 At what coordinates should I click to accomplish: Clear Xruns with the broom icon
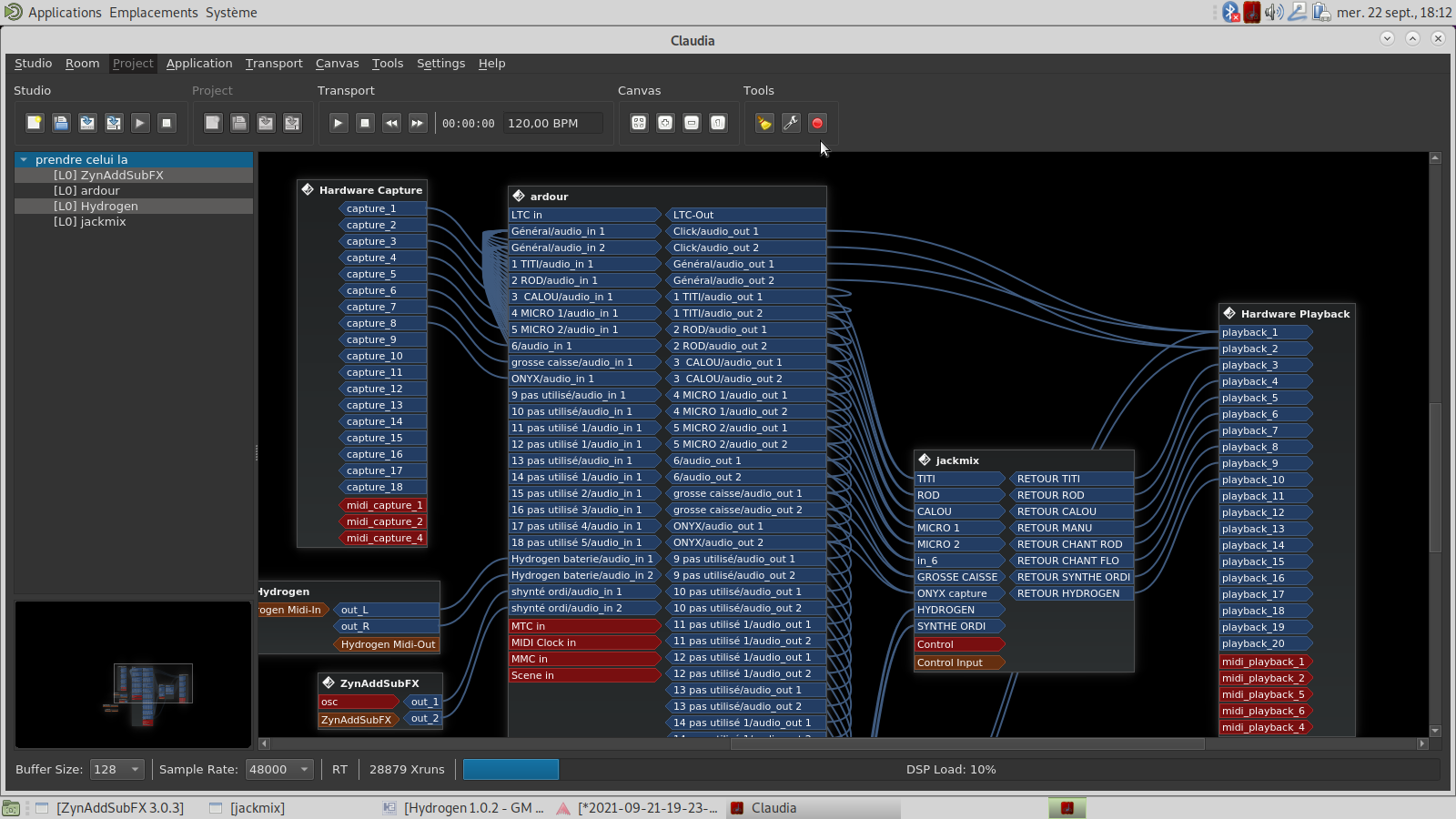point(764,123)
